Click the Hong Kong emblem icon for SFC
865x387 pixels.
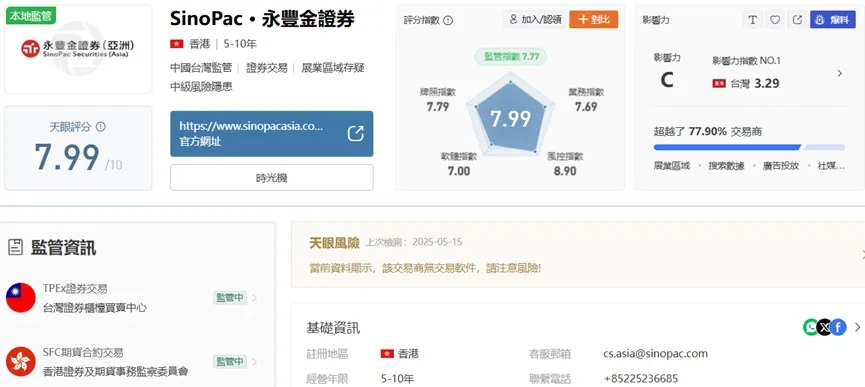point(21,362)
